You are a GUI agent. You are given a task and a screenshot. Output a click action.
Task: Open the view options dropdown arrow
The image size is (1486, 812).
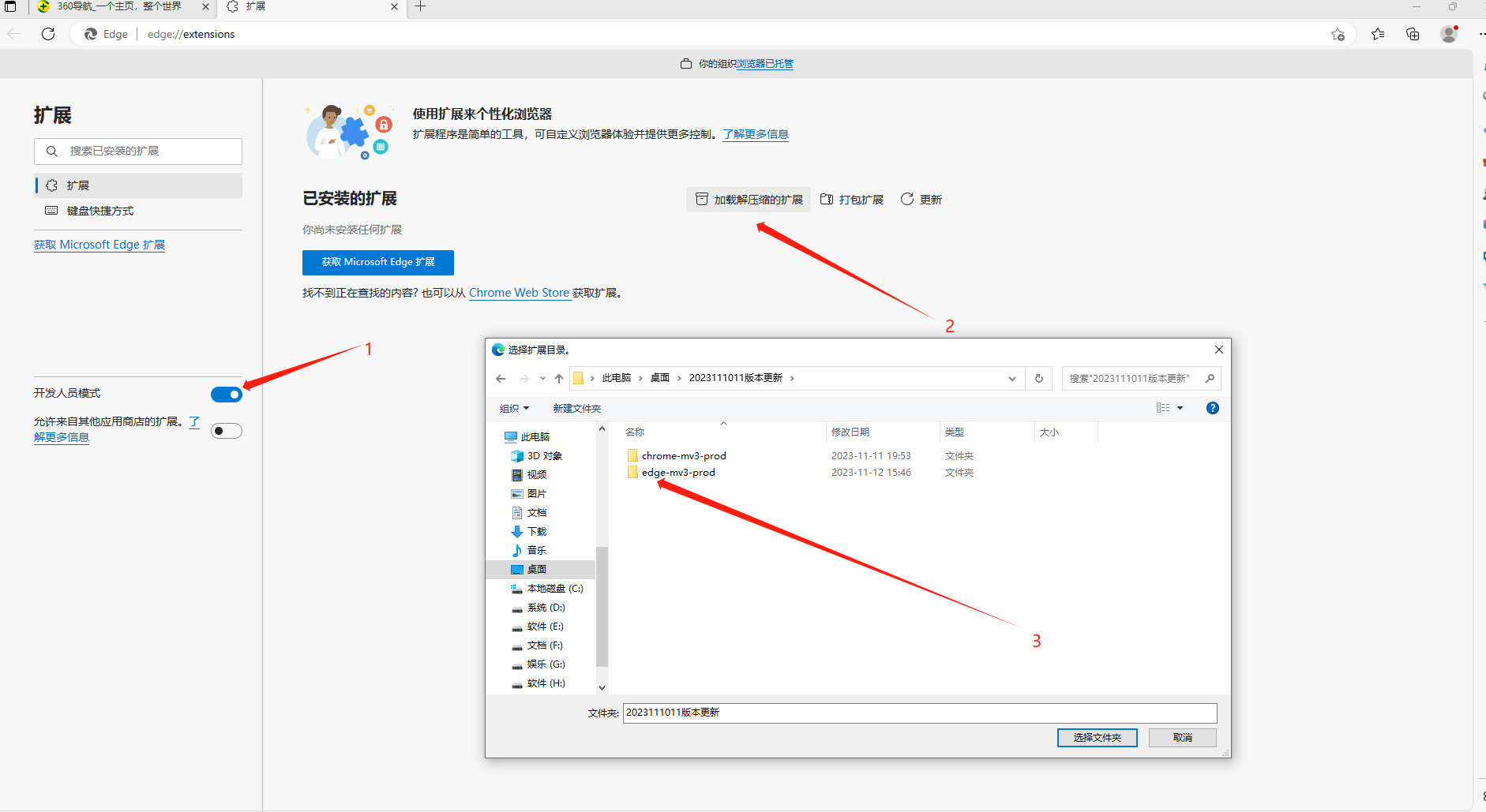(x=1180, y=408)
